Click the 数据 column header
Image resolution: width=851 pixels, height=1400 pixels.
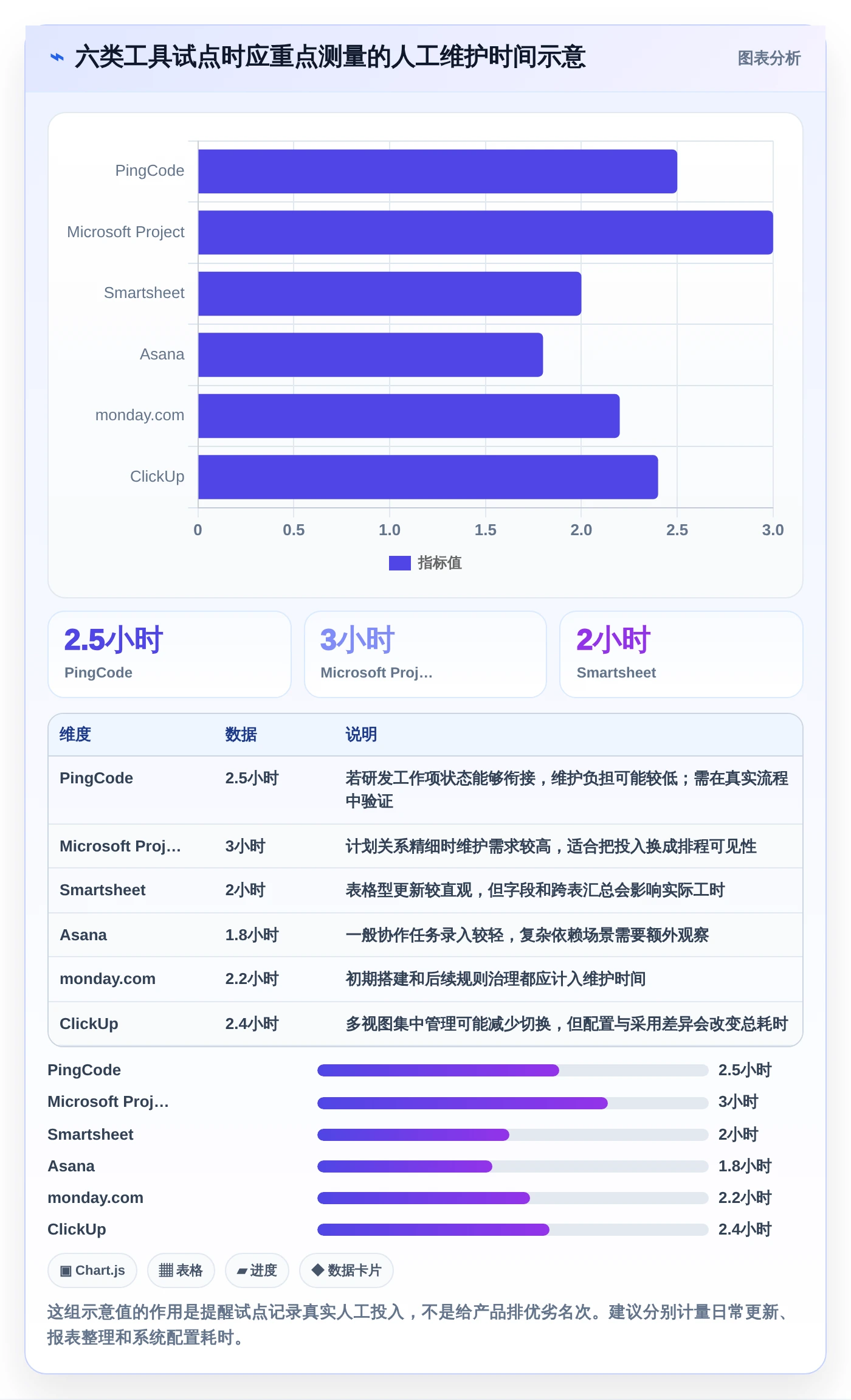click(241, 735)
